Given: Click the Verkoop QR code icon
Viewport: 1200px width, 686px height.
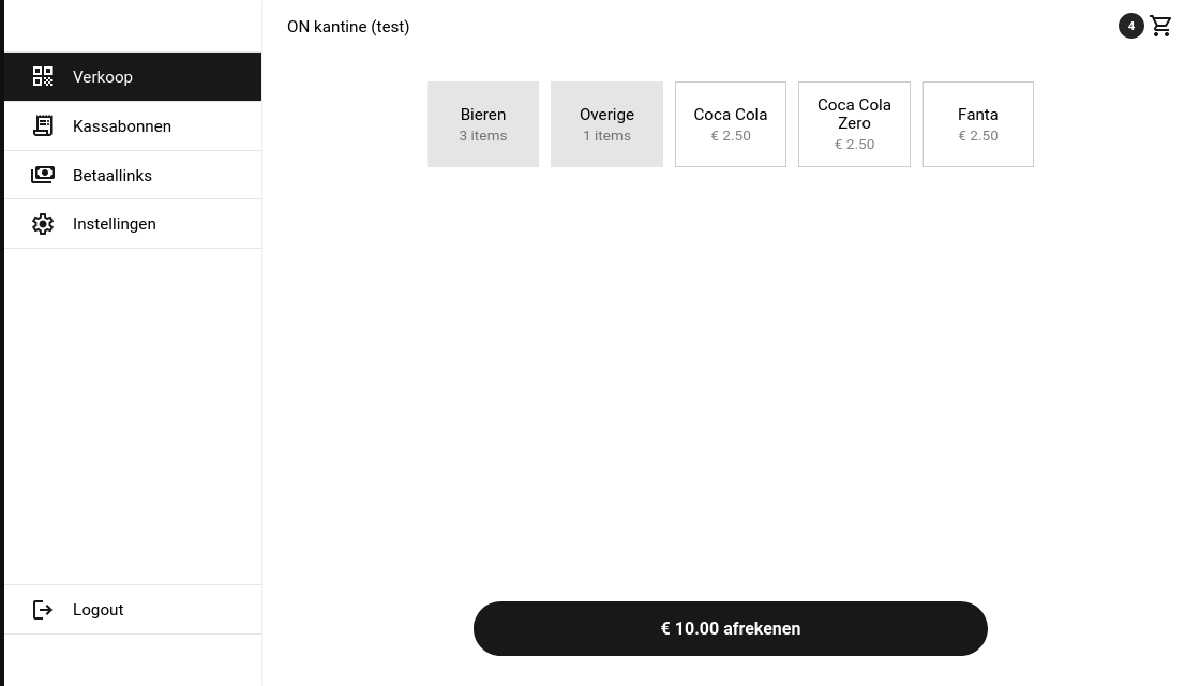Looking at the screenshot, I should [x=42, y=77].
